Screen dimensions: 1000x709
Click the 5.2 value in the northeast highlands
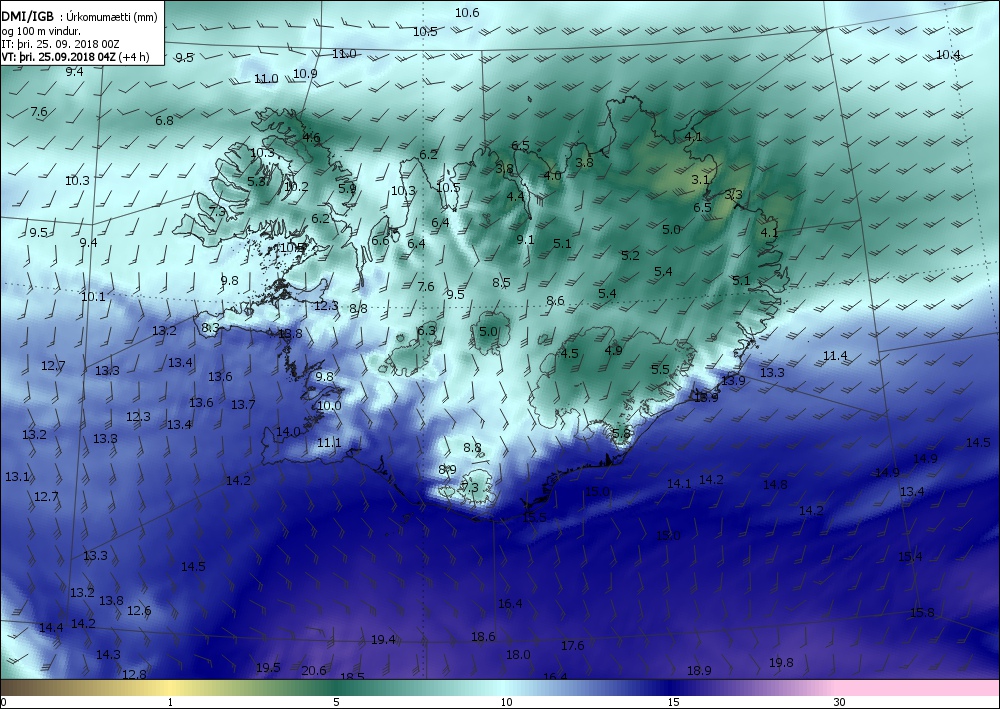point(630,255)
